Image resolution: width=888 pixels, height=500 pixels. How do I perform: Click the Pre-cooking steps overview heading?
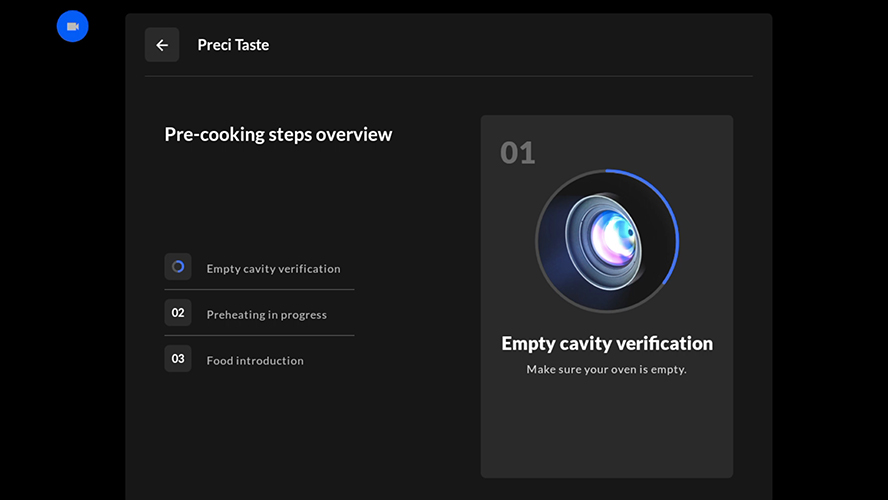click(x=278, y=134)
